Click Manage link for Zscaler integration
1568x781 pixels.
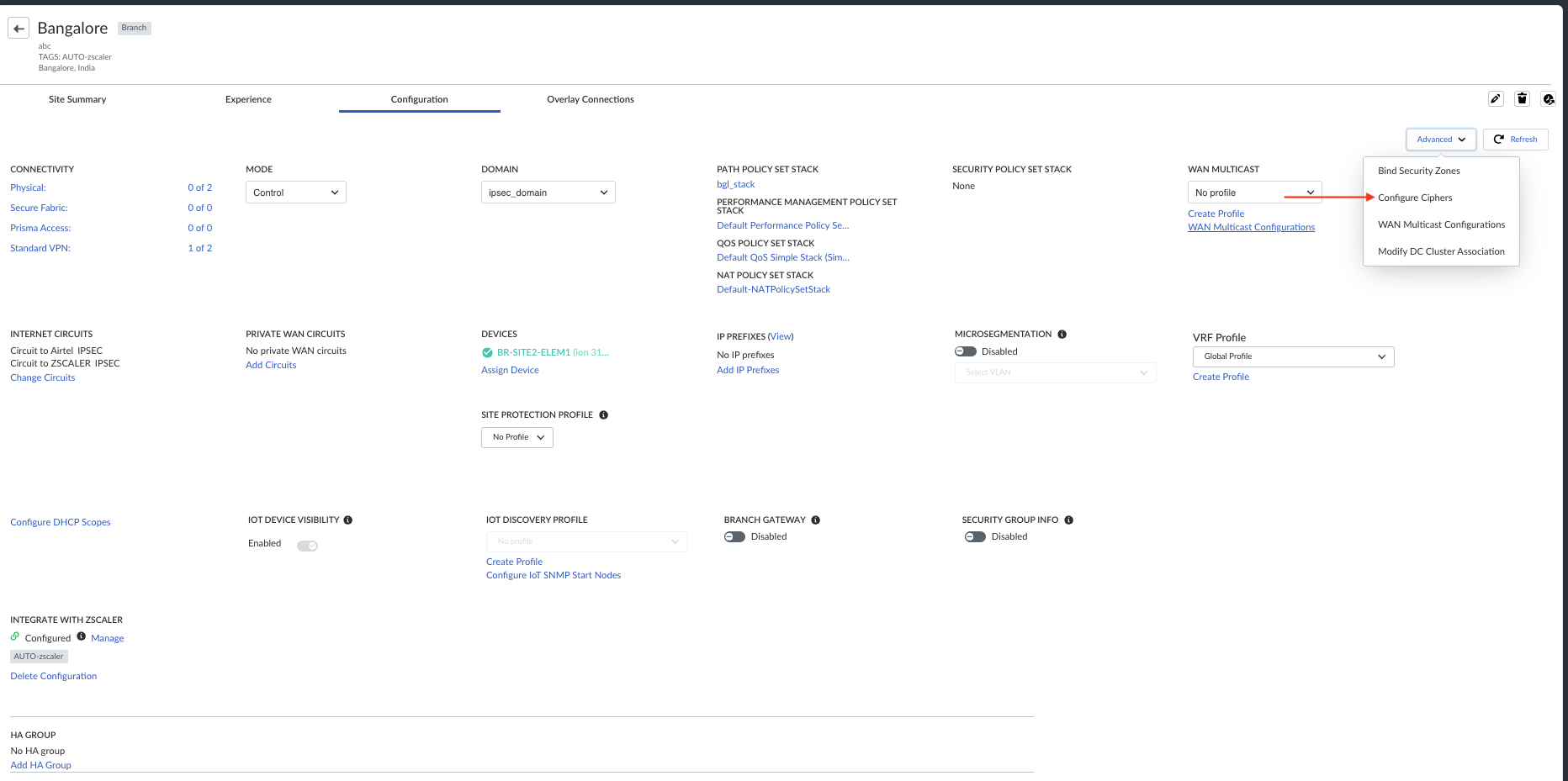coord(108,638)
